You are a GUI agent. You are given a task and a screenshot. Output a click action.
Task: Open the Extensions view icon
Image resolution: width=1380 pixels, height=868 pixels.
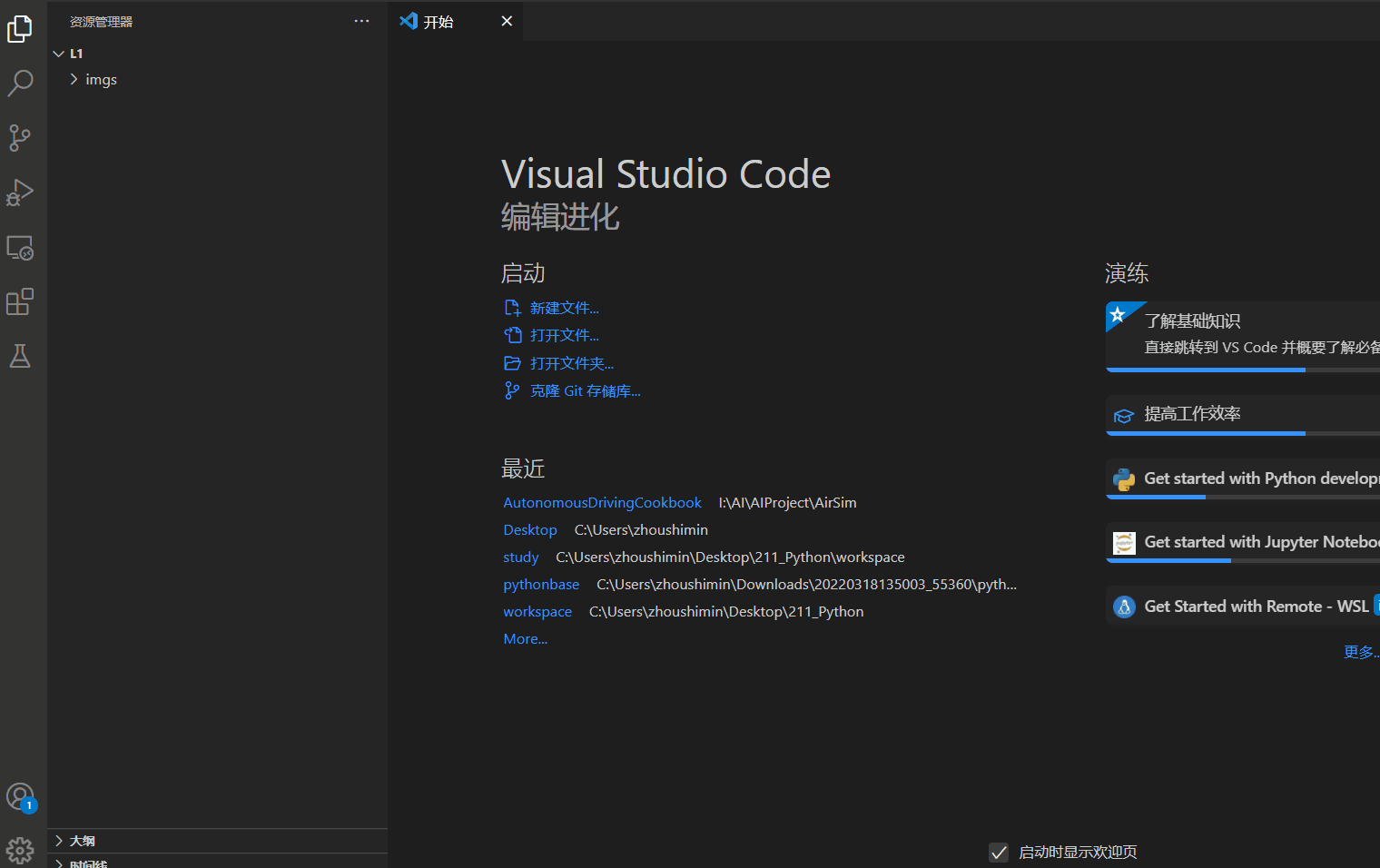click(20, 301)
